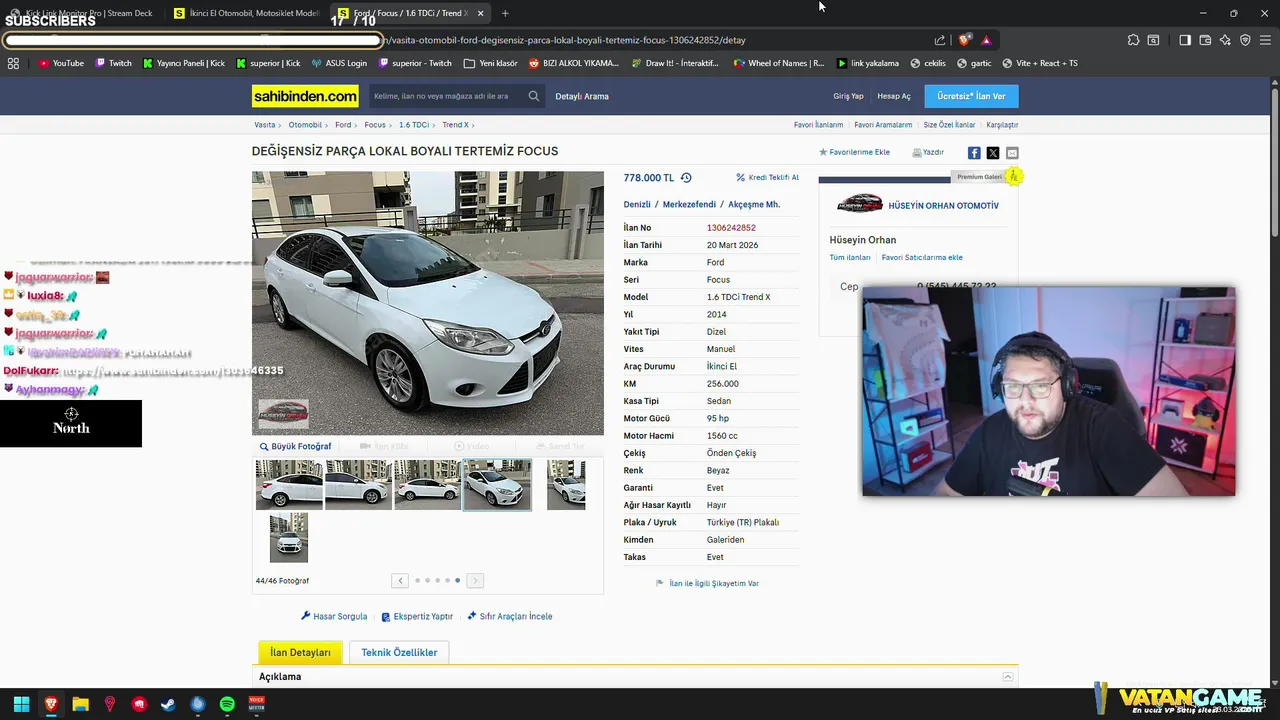Open File Explorer from taskbar
The width and height of the screenshot is (1280, 720).
click(x=80, y=704)
